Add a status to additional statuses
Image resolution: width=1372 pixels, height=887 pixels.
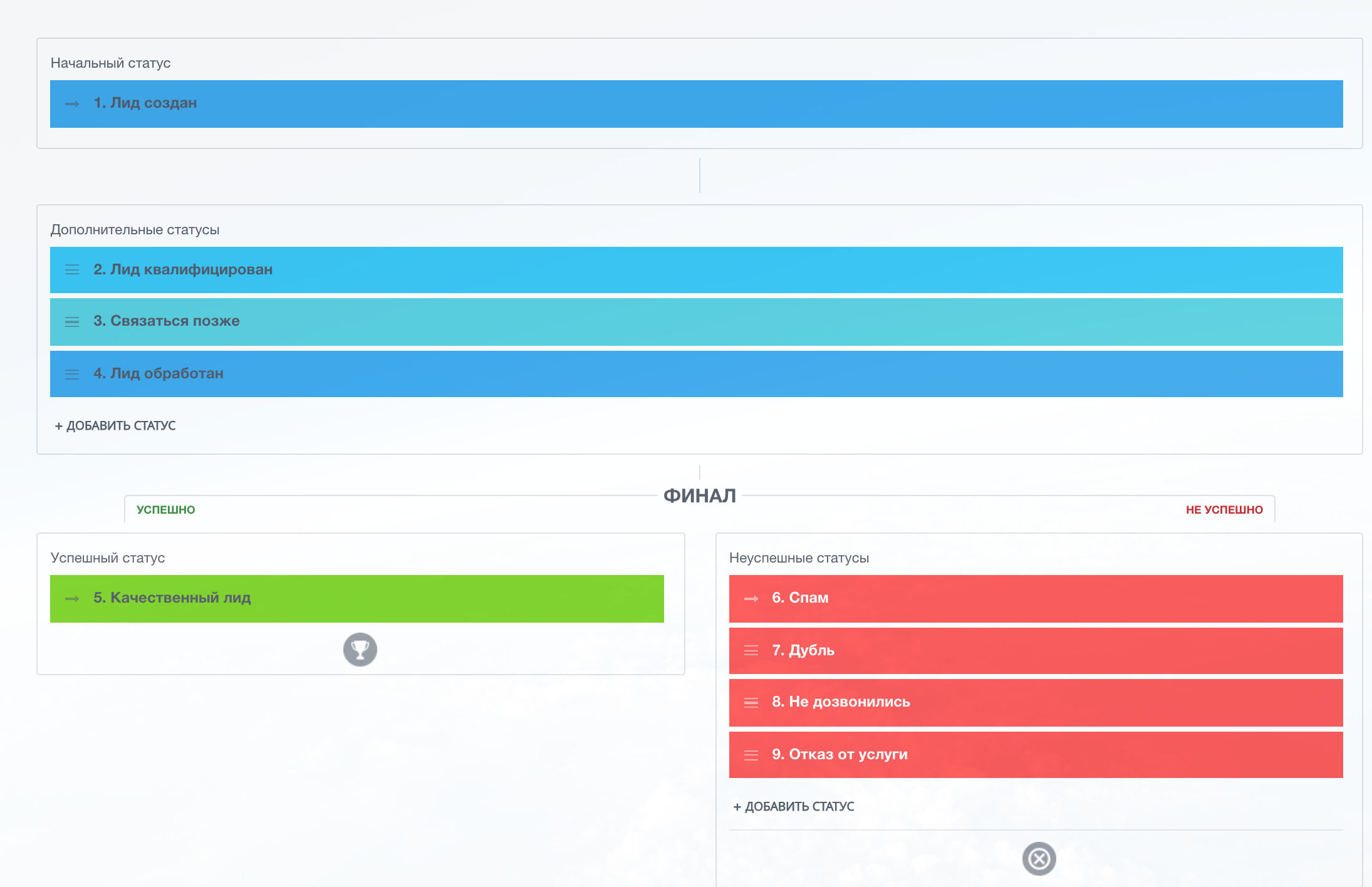[x=115, y=426]
